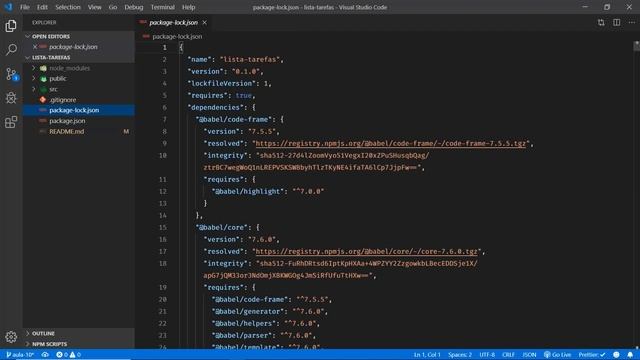Open Source Control view in activity bar

point(11,74)
